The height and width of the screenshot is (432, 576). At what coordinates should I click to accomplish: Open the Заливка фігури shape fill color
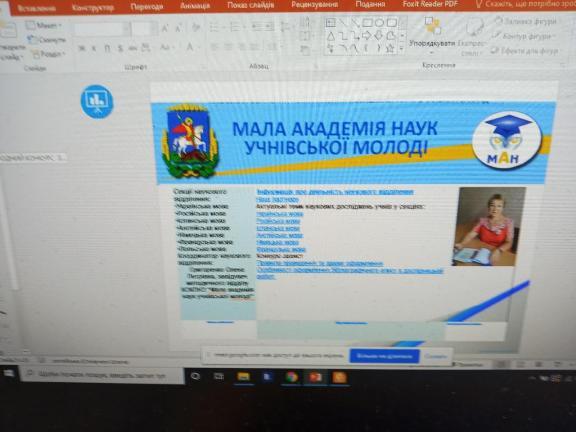pos(525,22)
